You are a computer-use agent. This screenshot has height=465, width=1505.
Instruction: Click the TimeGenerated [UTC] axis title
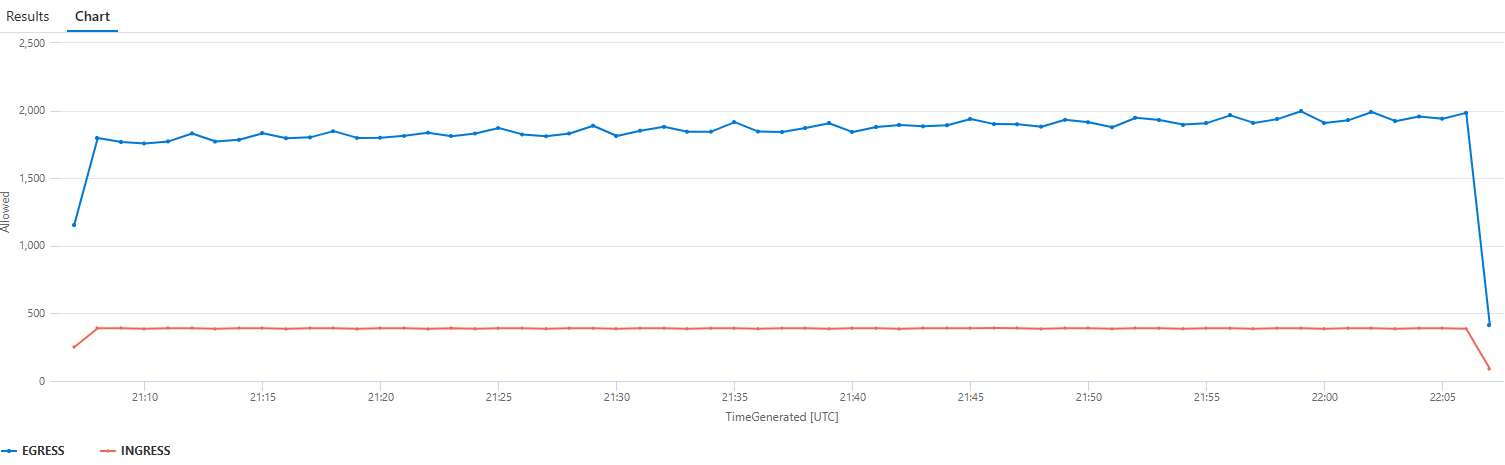click(x=781, y=417)
